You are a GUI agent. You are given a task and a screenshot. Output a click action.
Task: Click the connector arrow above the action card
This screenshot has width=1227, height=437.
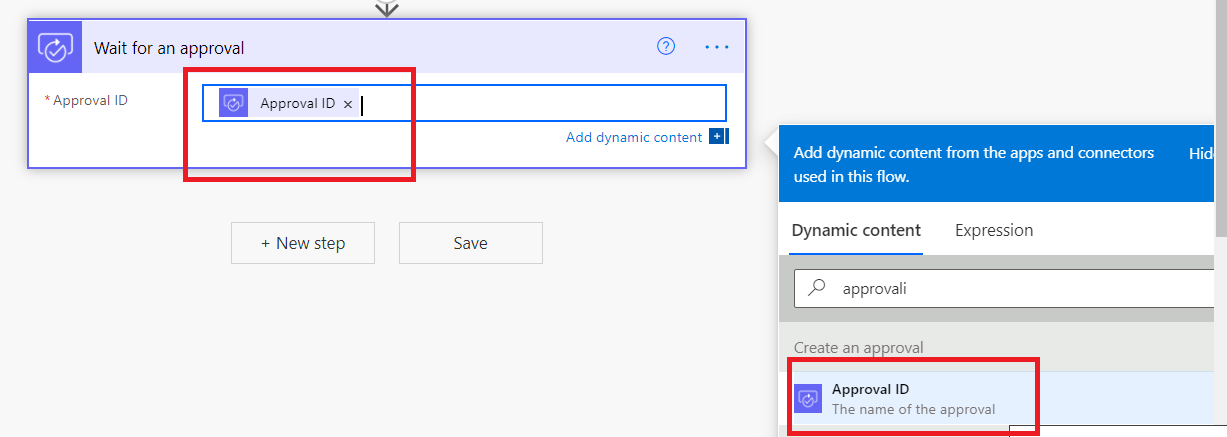[386, 9]
